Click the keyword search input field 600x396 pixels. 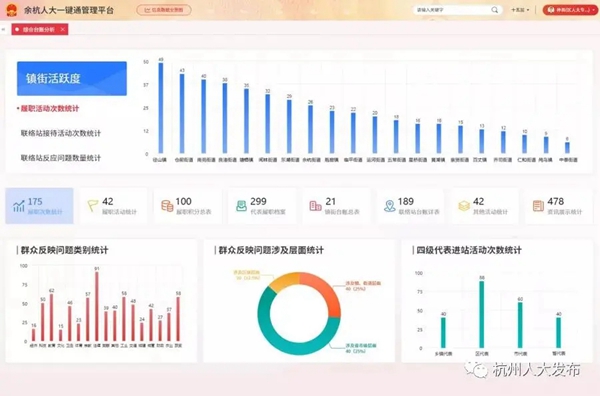tap(452, 10)
